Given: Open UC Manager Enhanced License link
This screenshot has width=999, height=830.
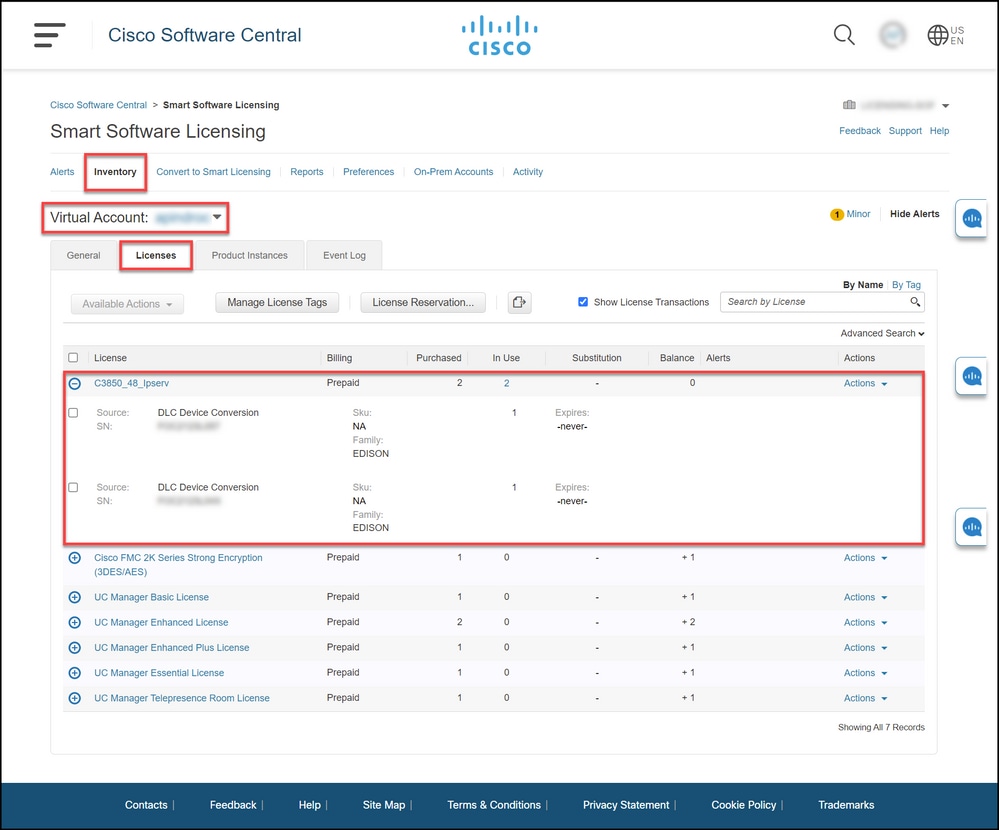Looking at the screenshot, I should 161,622.
